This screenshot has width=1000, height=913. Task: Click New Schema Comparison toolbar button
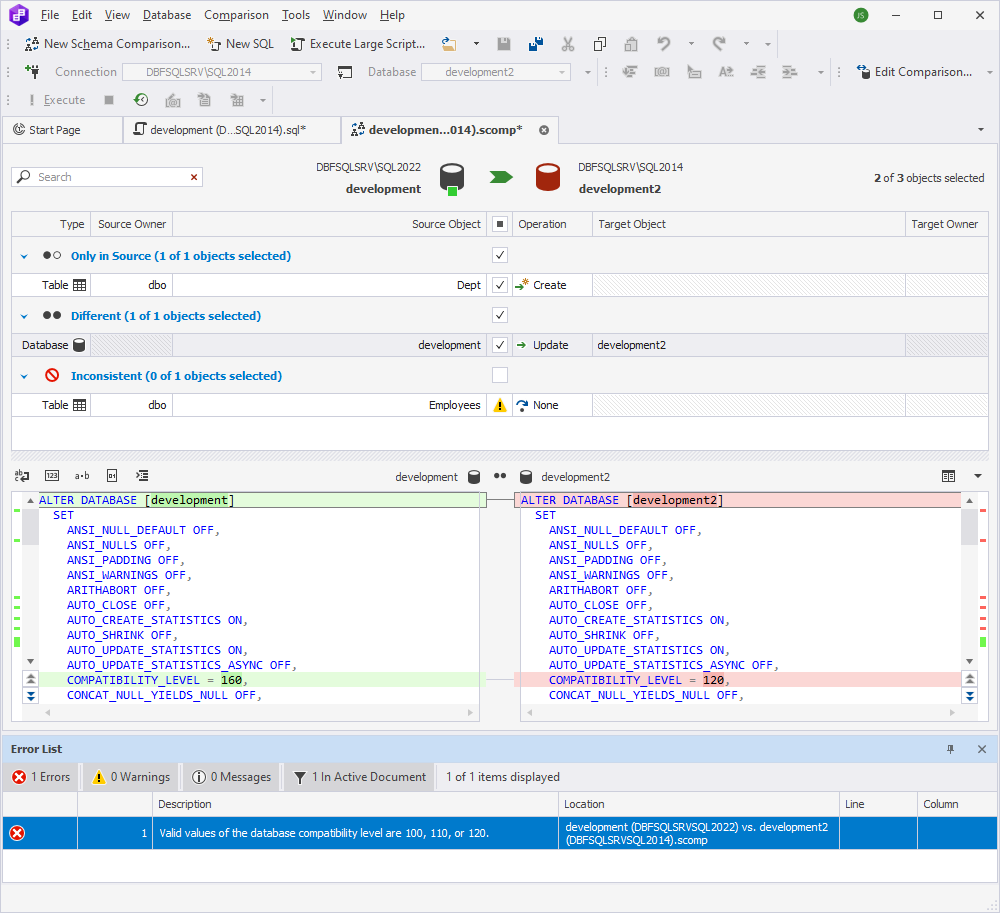(107, 44)
